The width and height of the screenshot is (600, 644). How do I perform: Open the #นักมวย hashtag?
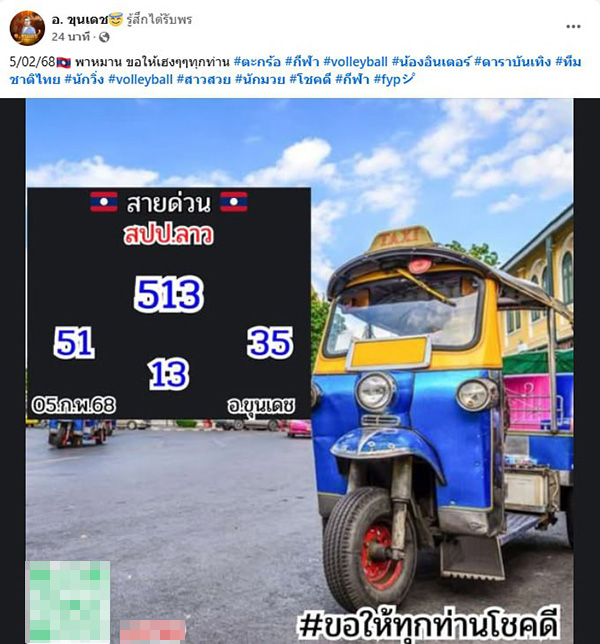[x=260, y=79]
